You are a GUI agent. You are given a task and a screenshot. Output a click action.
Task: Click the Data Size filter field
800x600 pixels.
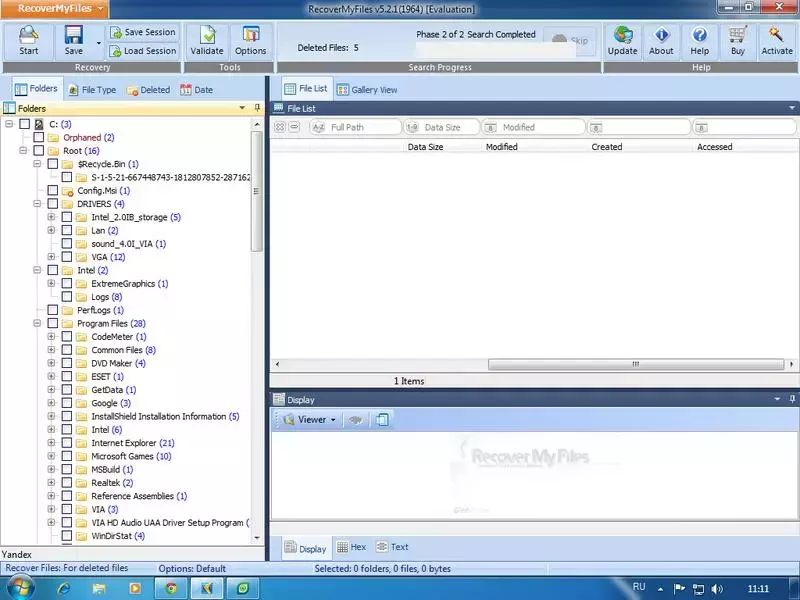click(442, 127)
